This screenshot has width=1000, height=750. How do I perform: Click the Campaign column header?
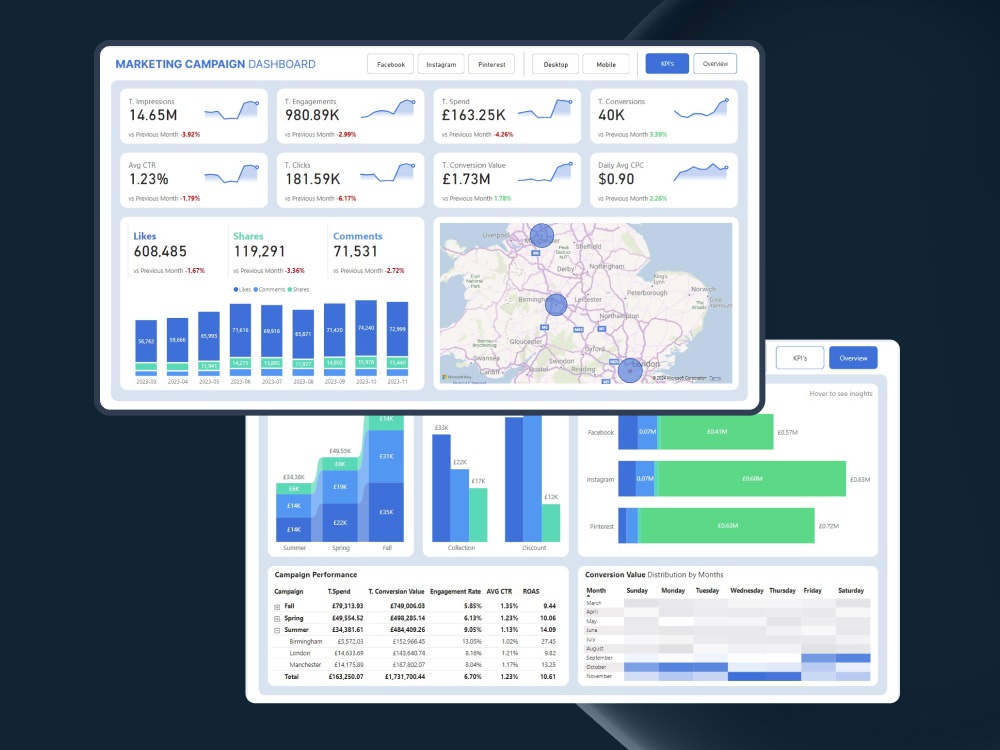pos(288,592)
